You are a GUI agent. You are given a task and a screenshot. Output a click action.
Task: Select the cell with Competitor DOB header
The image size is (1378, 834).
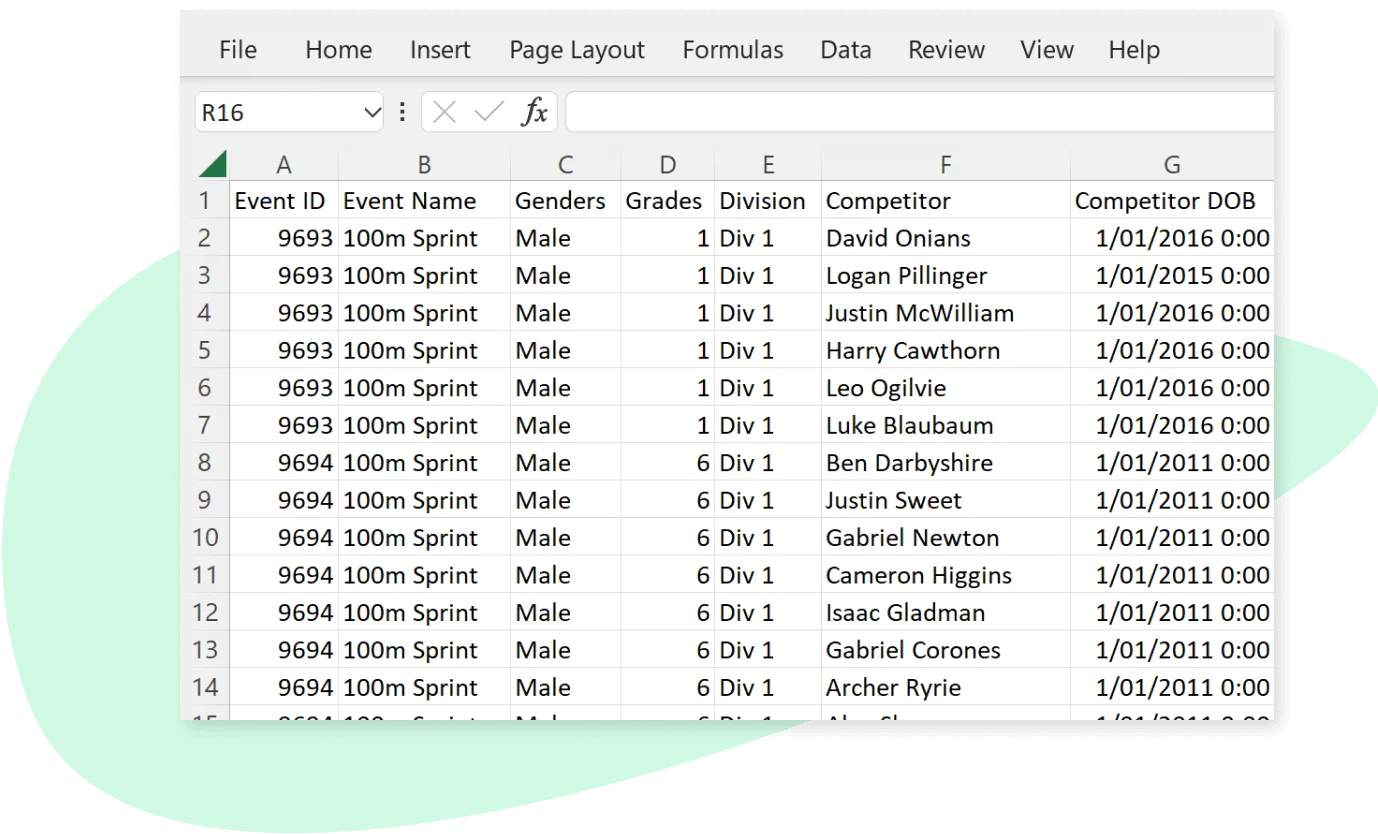click(1165, 200)
